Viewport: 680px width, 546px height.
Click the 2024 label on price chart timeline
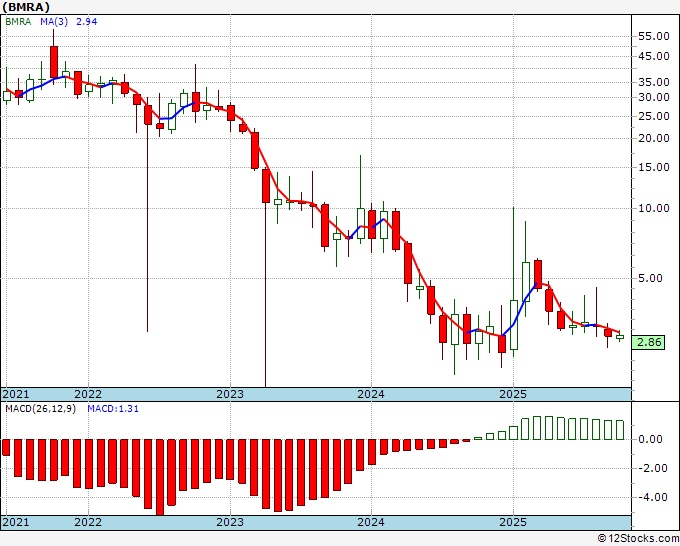(371, 394)
